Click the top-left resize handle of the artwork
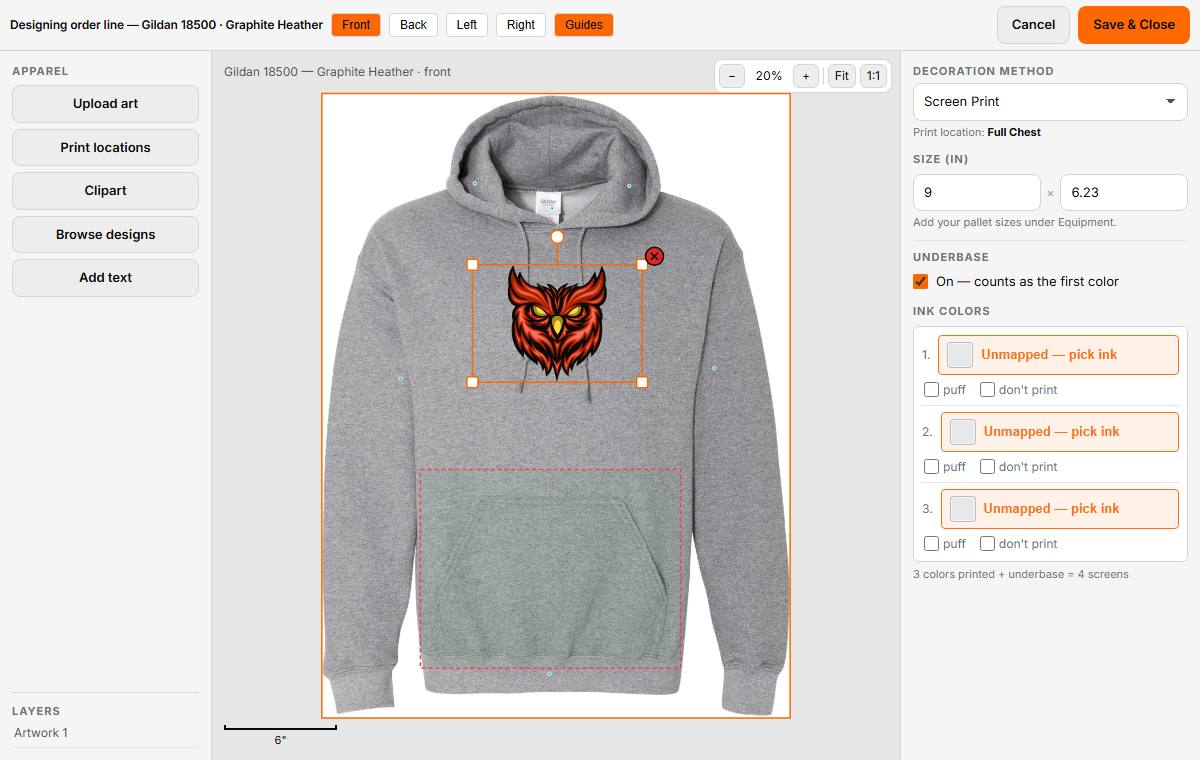1200x760 pixels. click(472, 265)
